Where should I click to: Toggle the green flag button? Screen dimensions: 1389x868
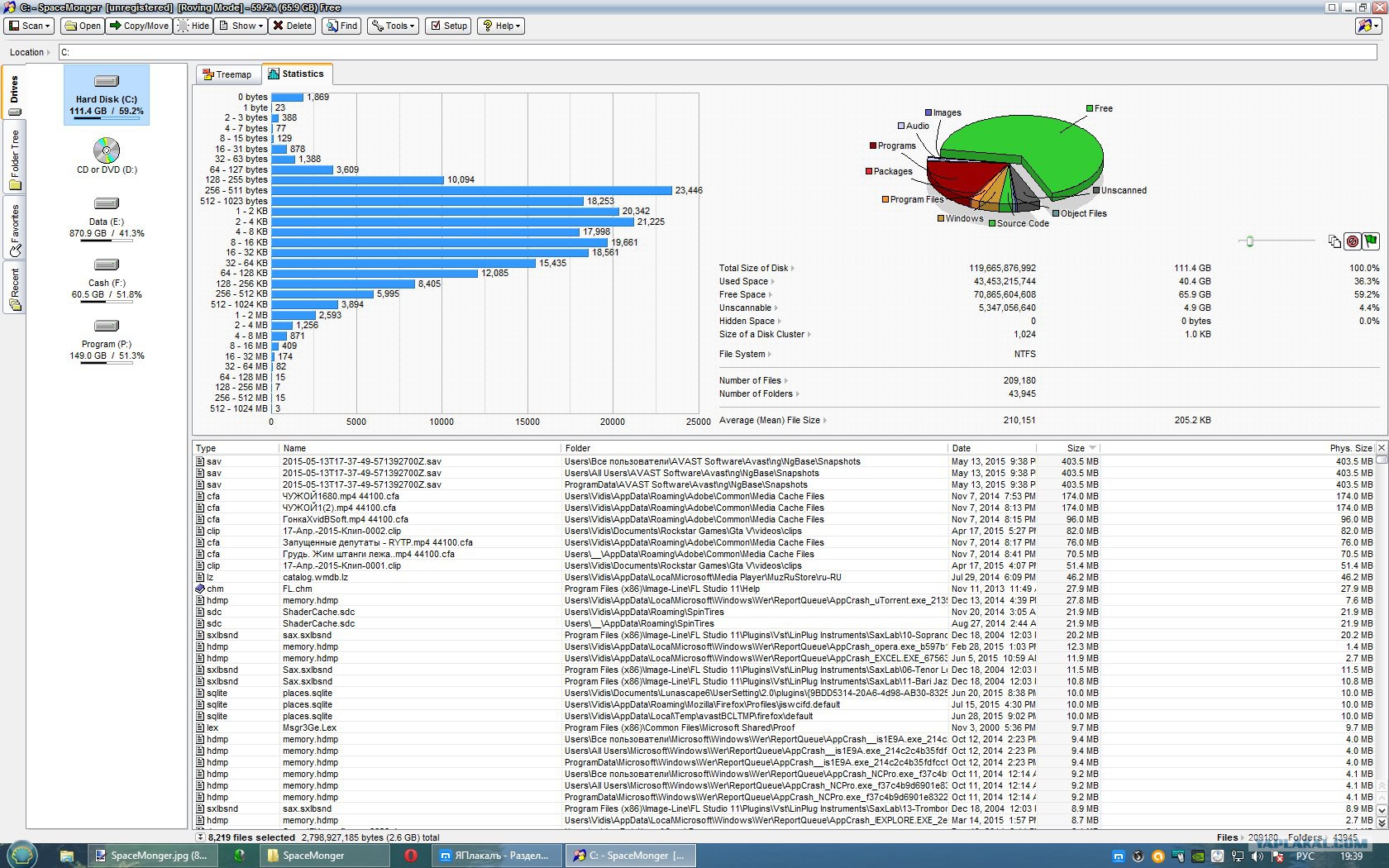tap(1371, 241)
